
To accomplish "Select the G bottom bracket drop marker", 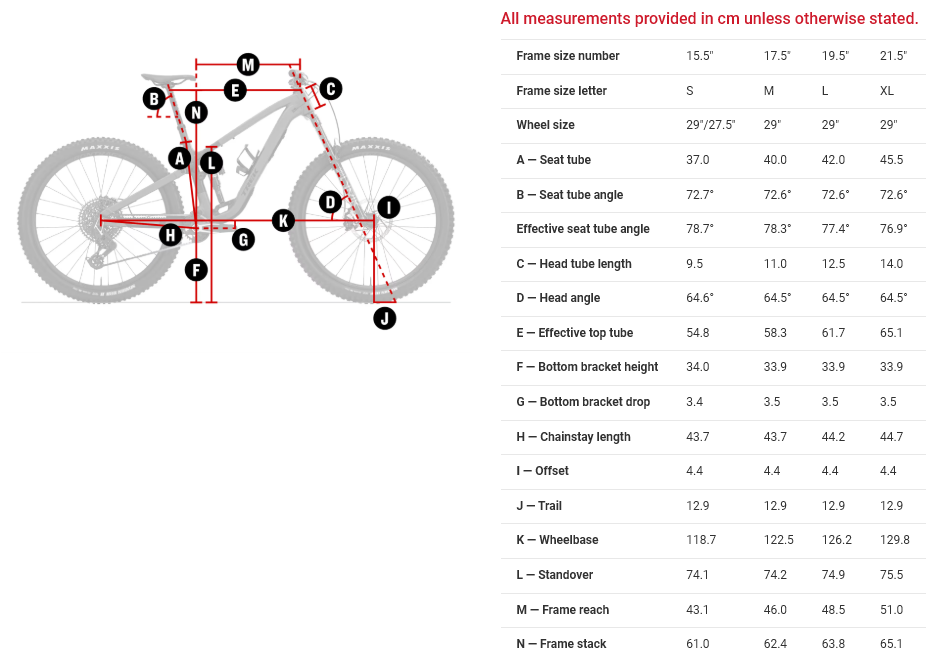I will pyautogui.click(x=242, y=239).
